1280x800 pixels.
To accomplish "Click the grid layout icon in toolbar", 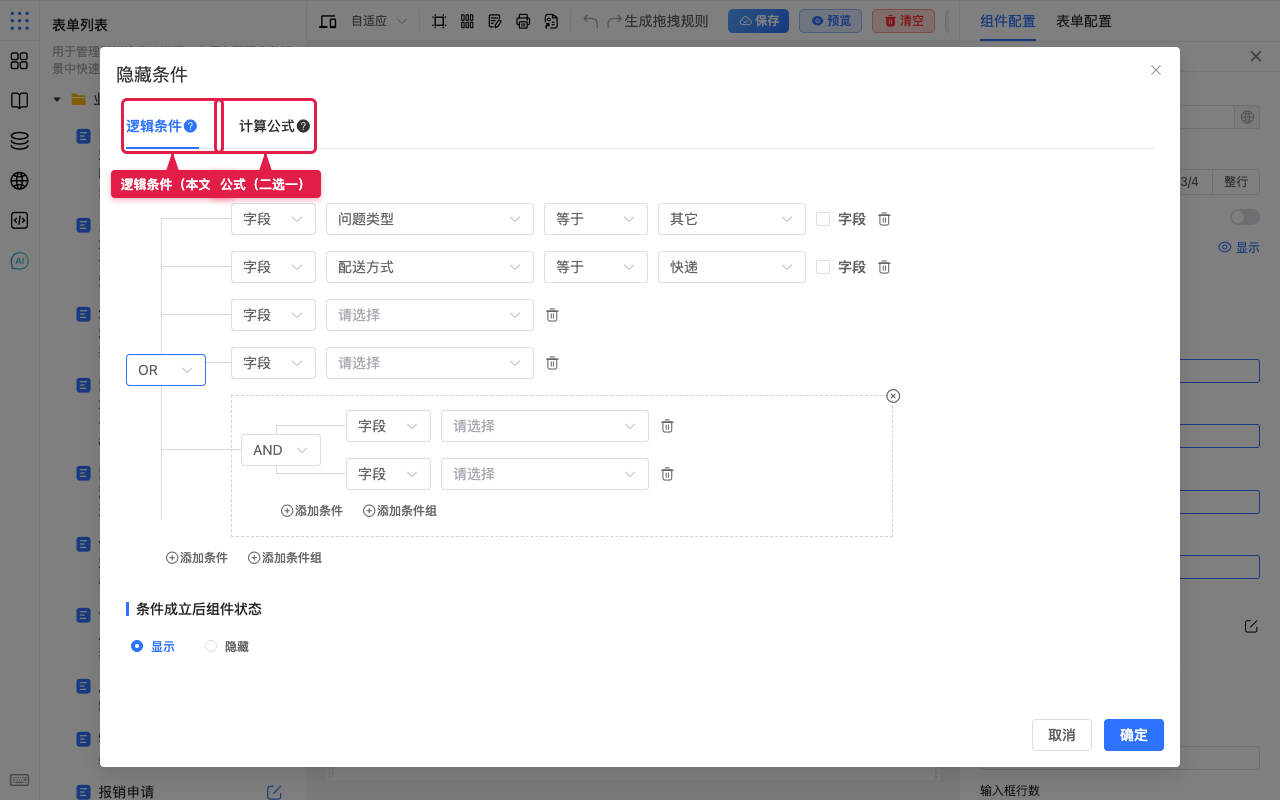I will (467, 21).
